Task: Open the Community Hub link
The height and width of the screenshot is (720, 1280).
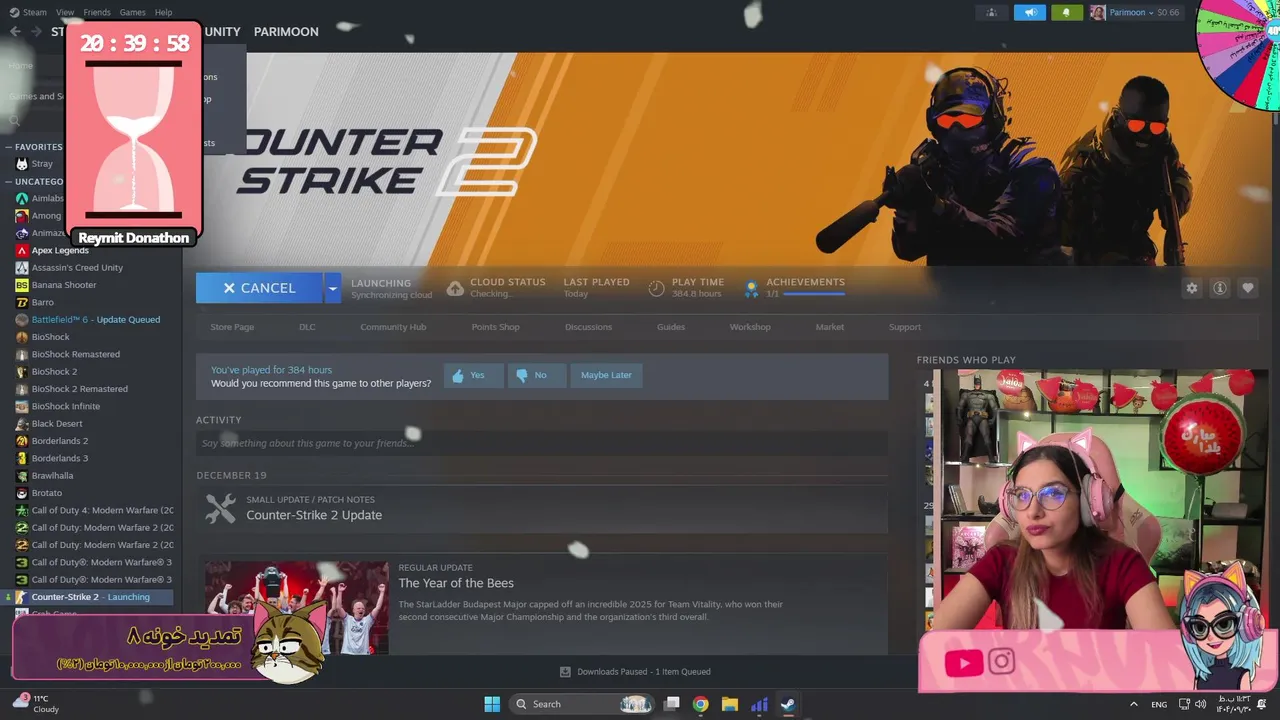Action: (393, 327)
